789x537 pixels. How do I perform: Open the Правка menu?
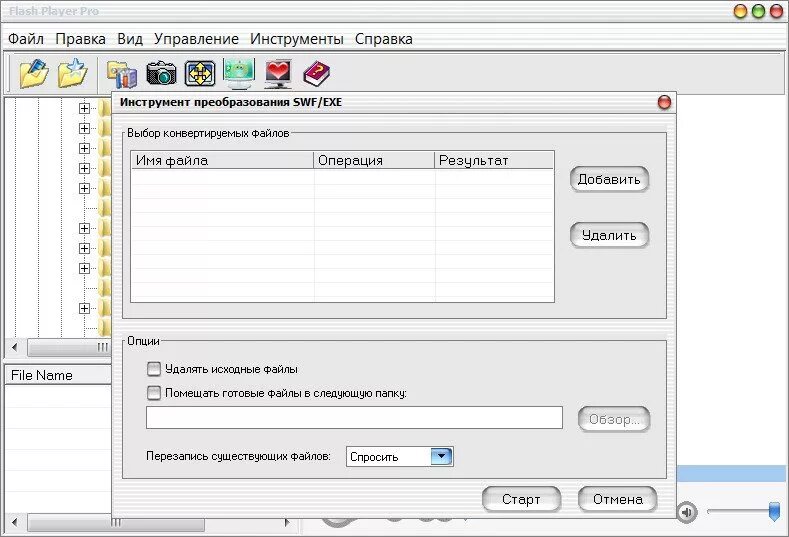81,39
